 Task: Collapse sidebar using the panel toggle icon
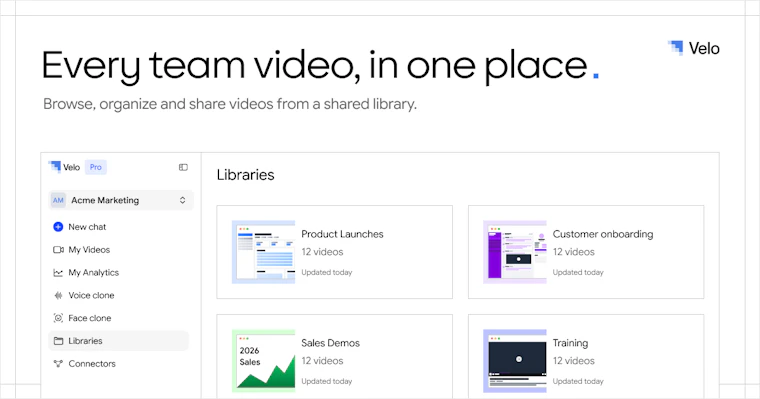pyautogui.click(x=183, y=167)
